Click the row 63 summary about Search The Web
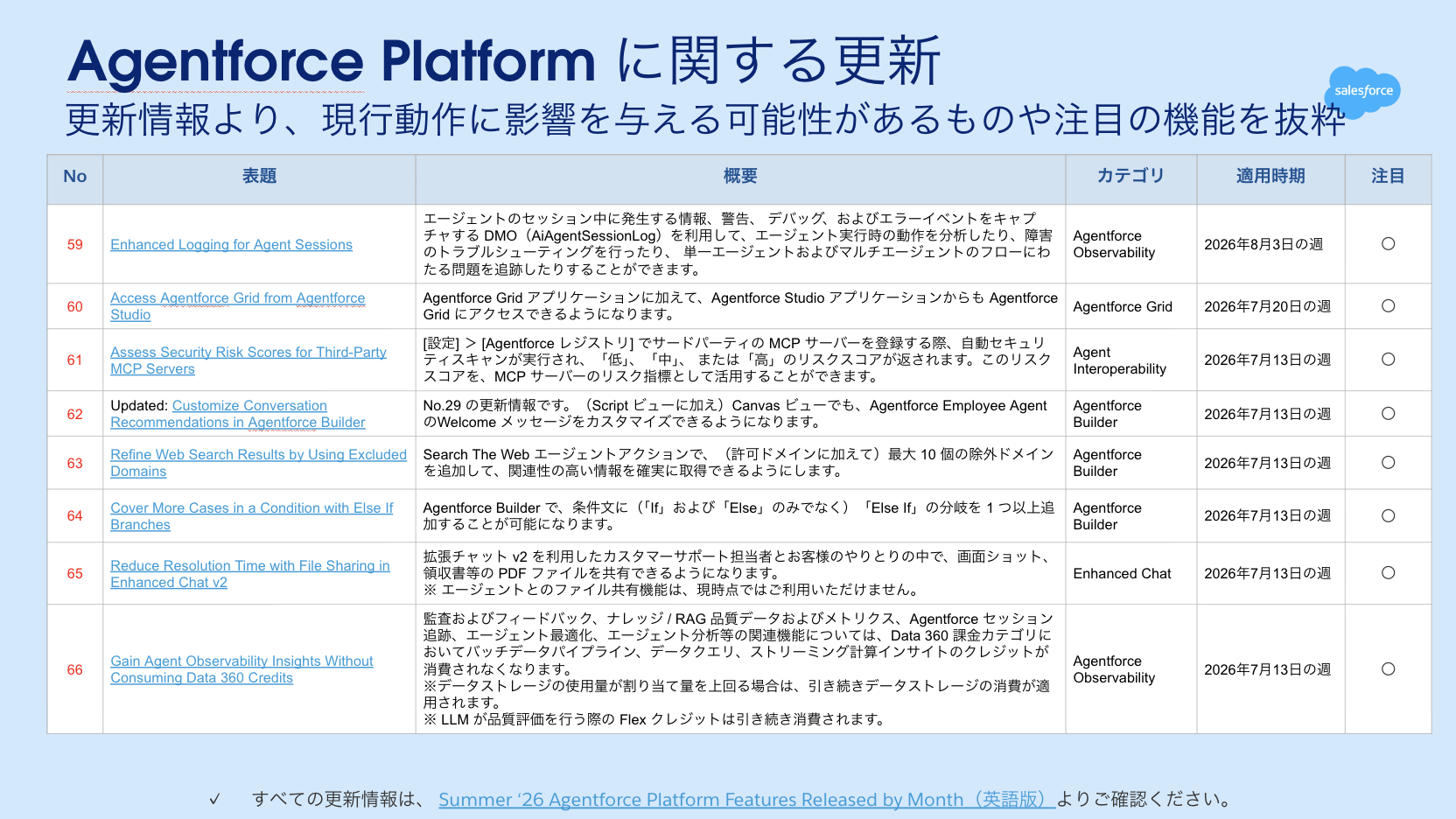Image resolution: width=1456 pixels, height=819 pixels. (x=738, y=463)
